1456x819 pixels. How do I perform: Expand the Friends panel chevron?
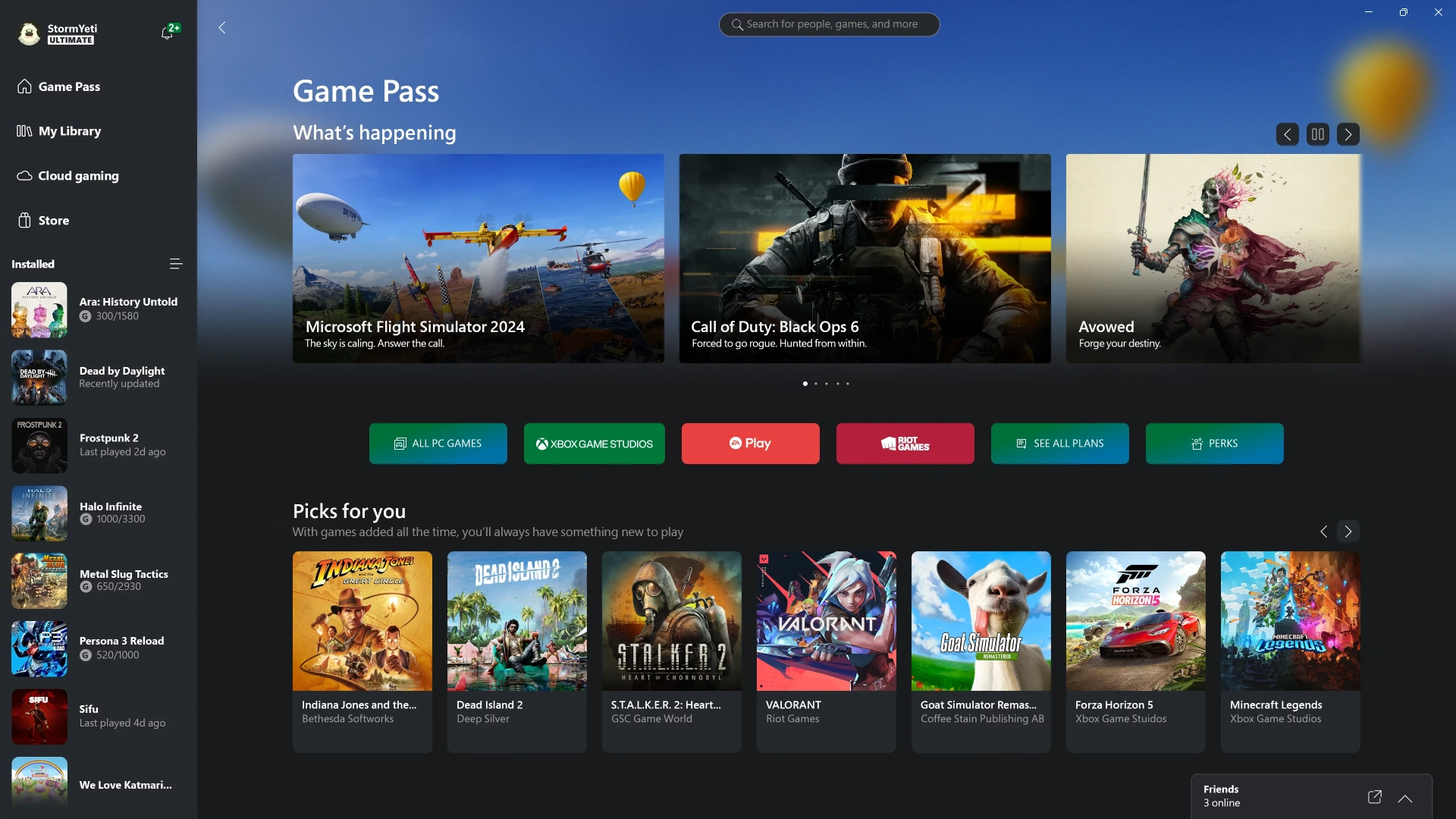1404,798
